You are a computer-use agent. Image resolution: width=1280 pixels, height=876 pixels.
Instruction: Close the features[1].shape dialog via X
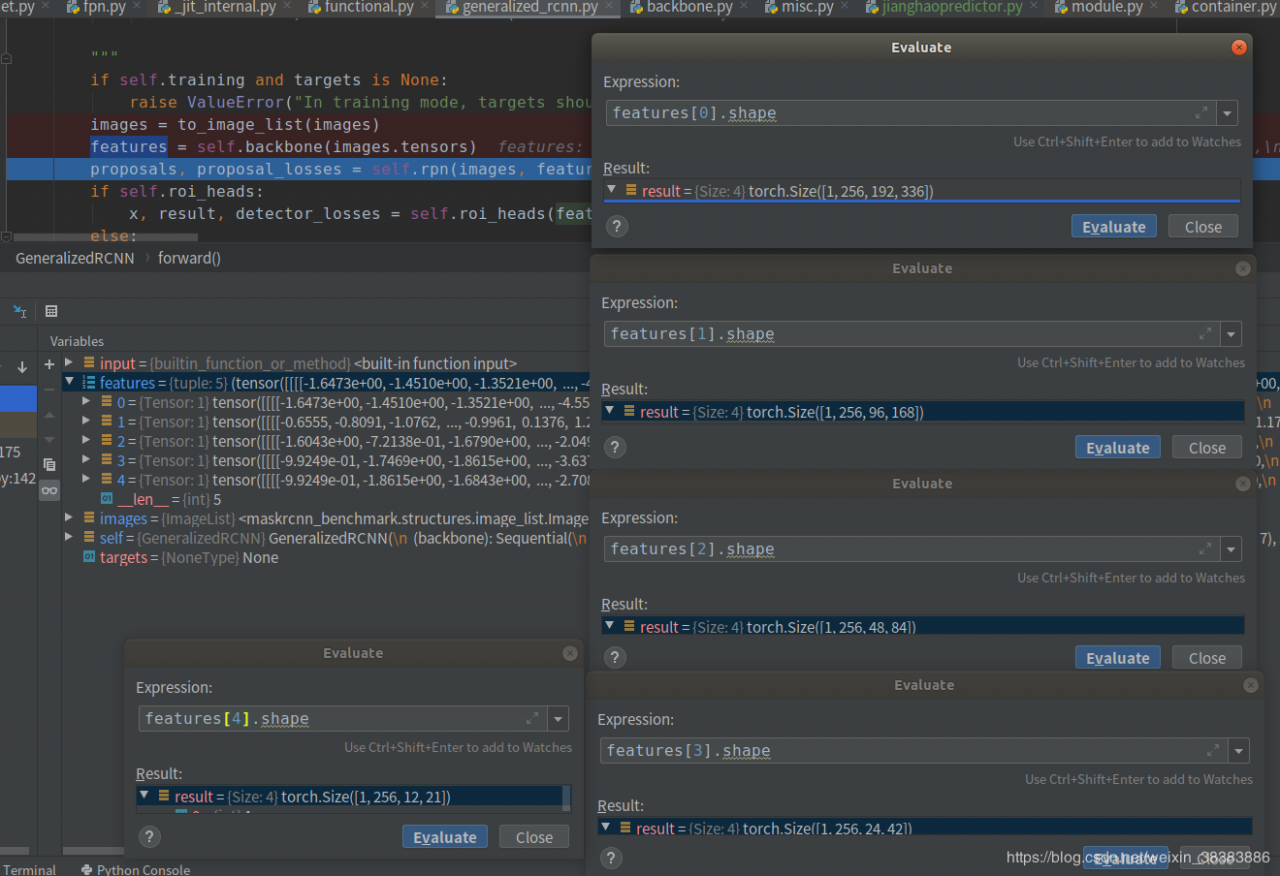point(1243,268)
